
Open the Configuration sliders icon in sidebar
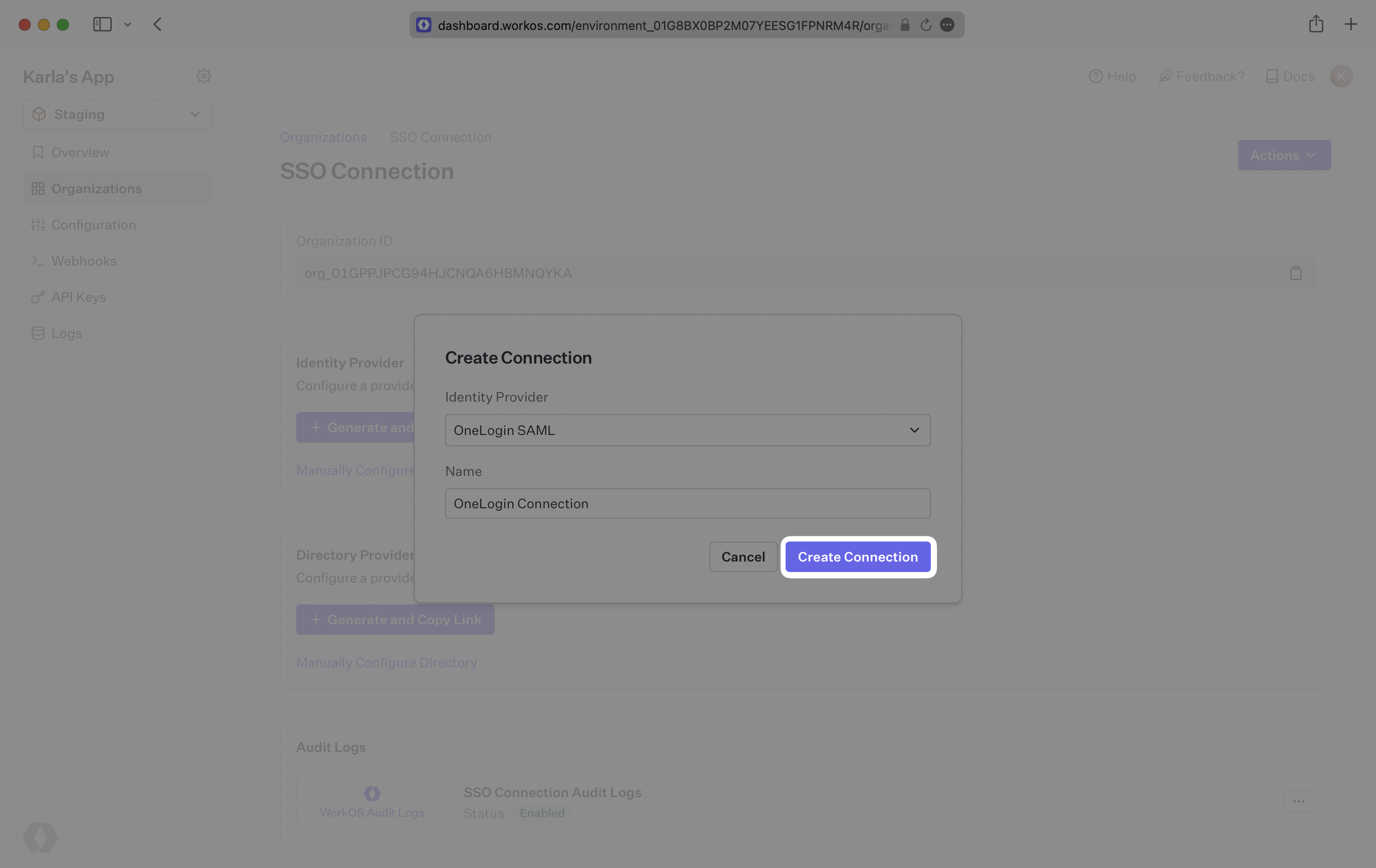(x=38, y=225)
